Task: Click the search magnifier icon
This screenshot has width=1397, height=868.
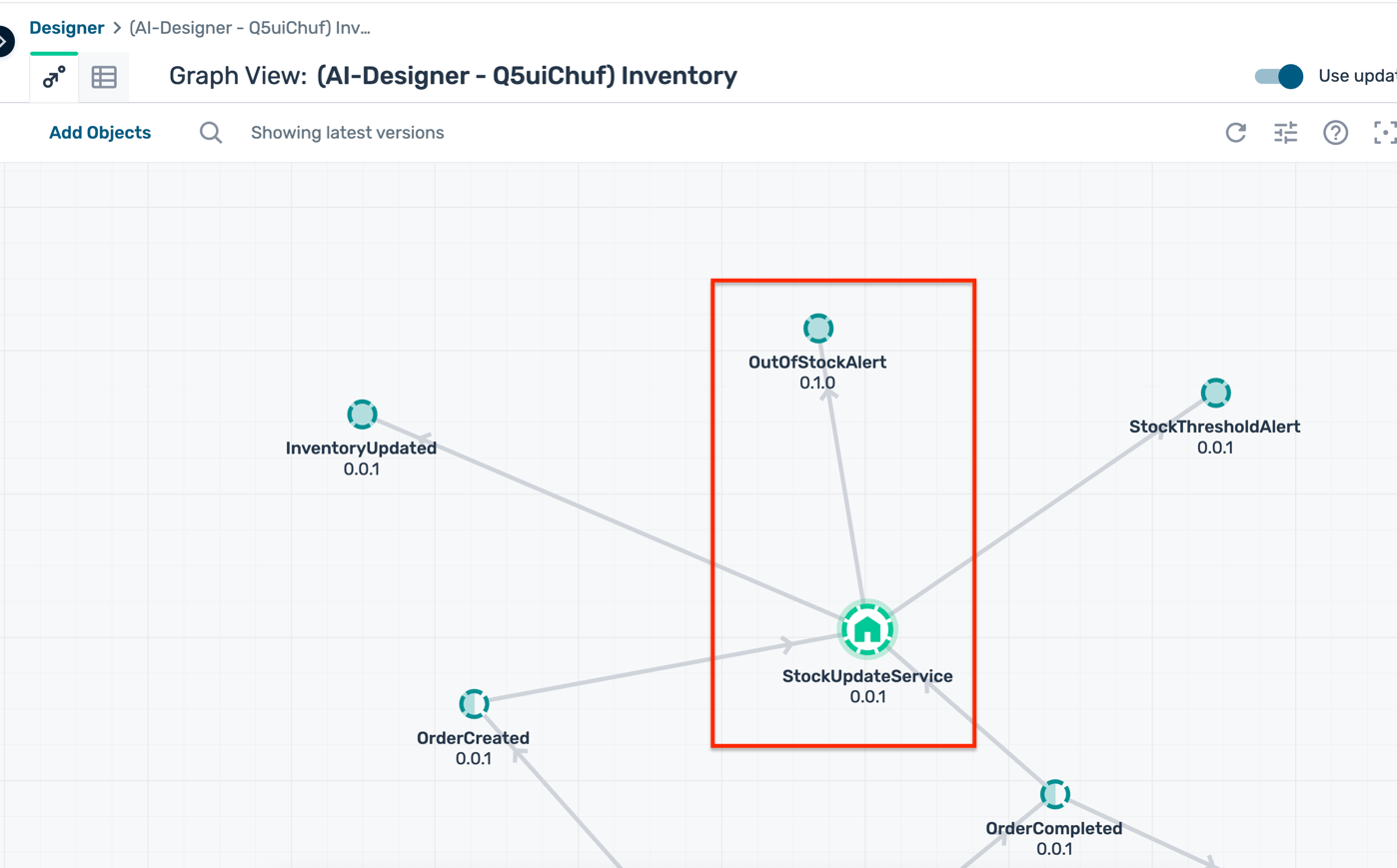Action: click(x=210, y=133)
